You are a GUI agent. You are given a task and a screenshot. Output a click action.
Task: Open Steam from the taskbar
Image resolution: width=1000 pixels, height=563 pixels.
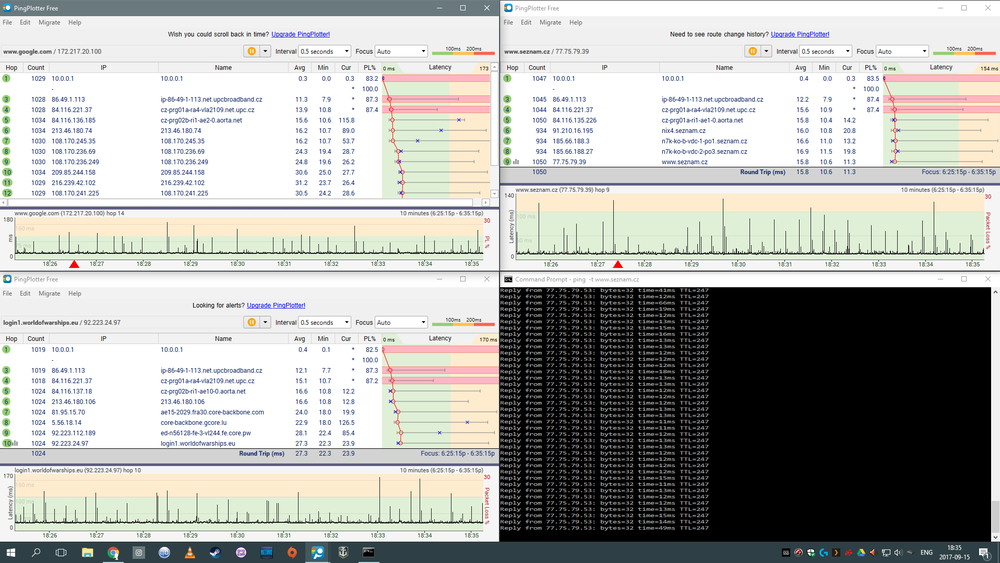tap(215, 552)
